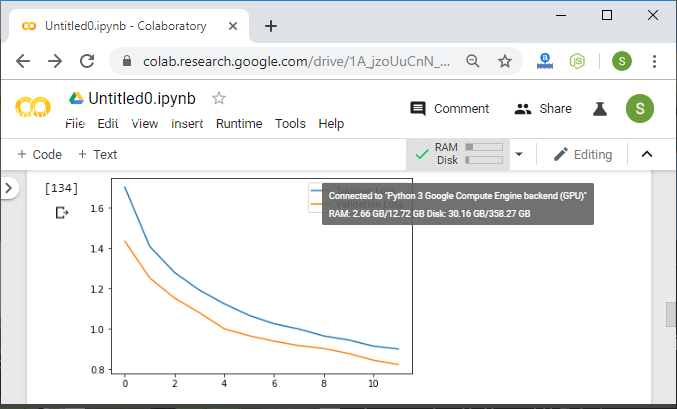
Task: Reload the Colab page
Action: (x=87, y=61)
